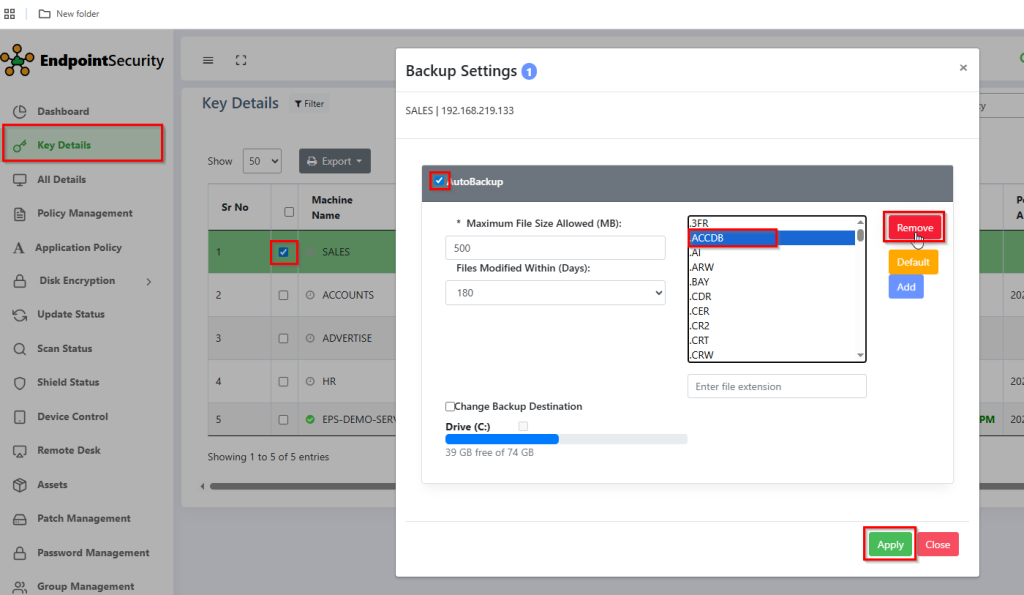Click the Update Status refresh icon

(18, 315)
